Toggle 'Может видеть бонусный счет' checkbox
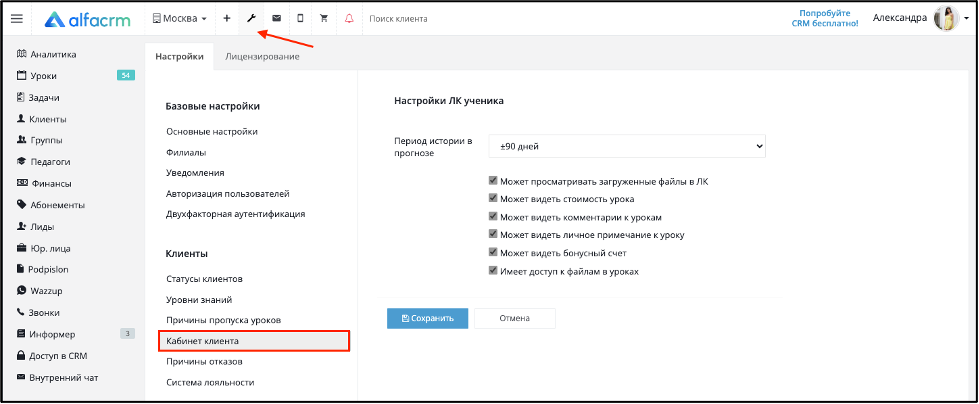 493,253
